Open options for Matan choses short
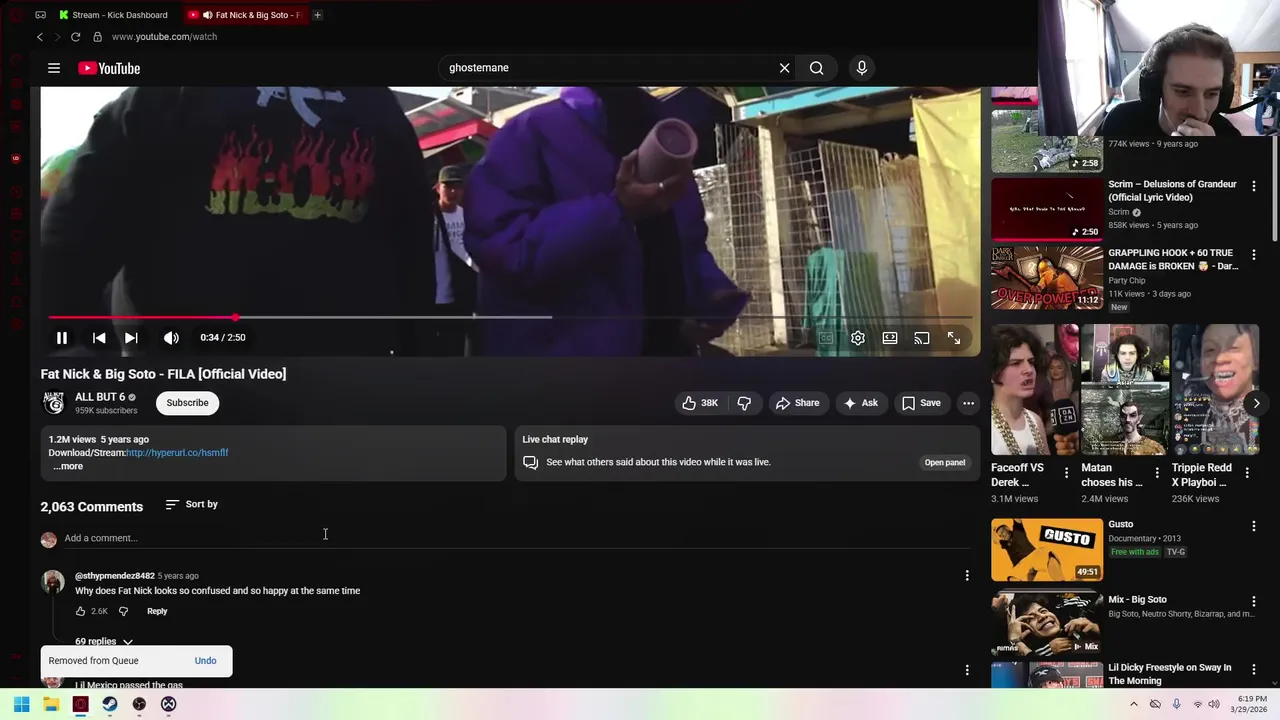 point(1157,473)
